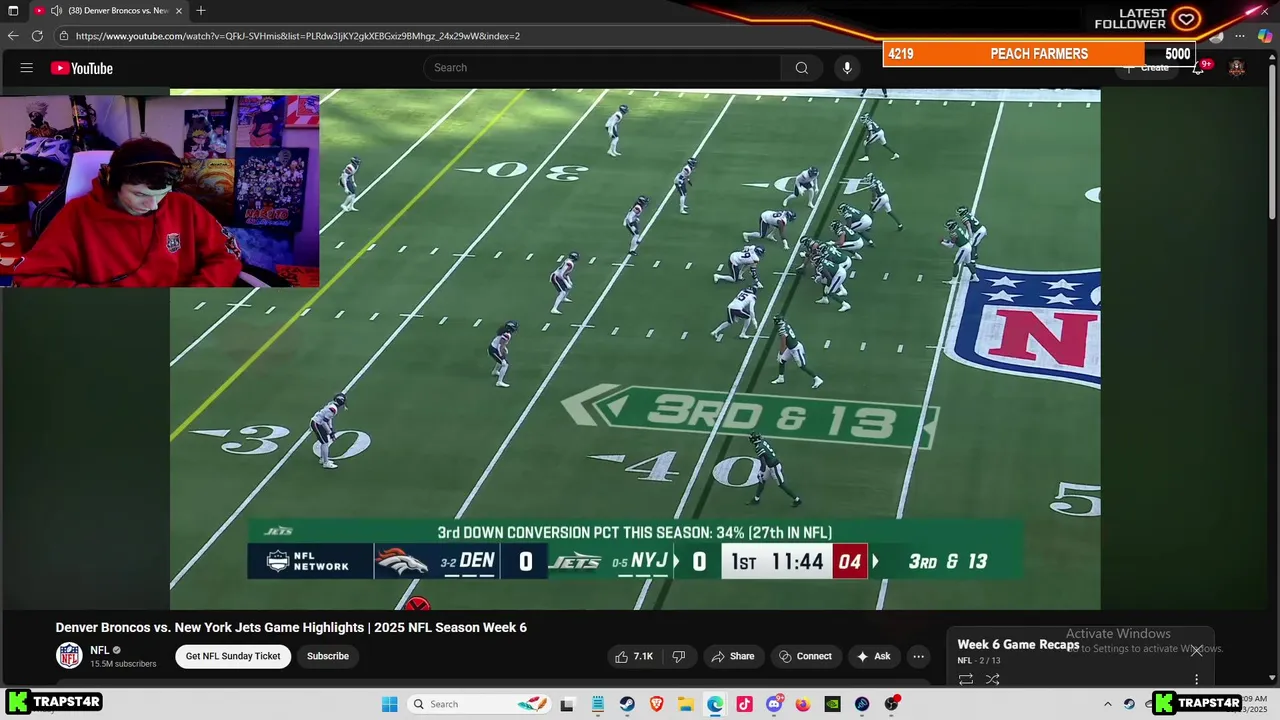Open Task View on taskbar
The image size is (1280, 720).
coord(567,704)
